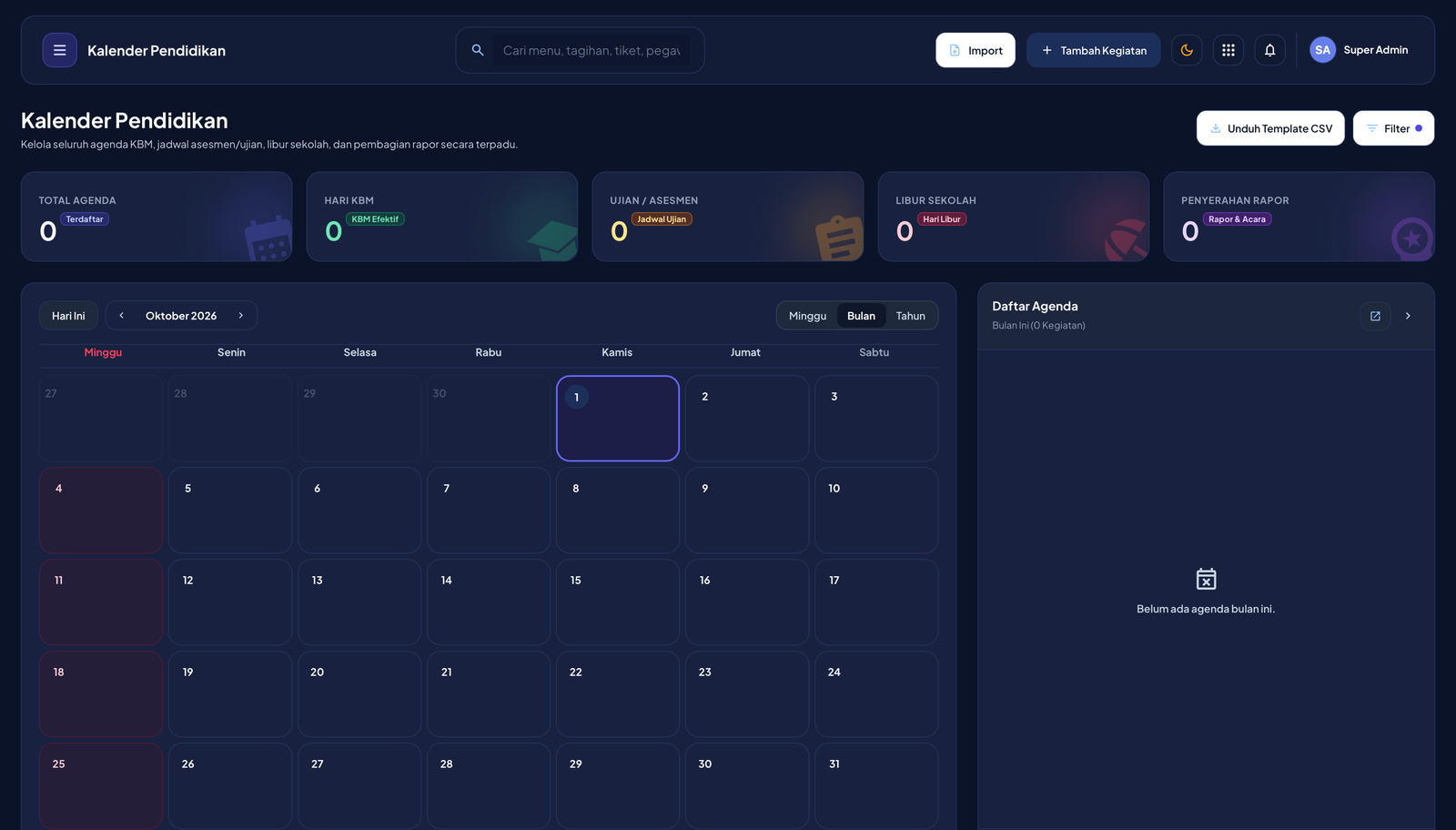
Task: Switch to Tahun view
Action: (x=910, y=316)
